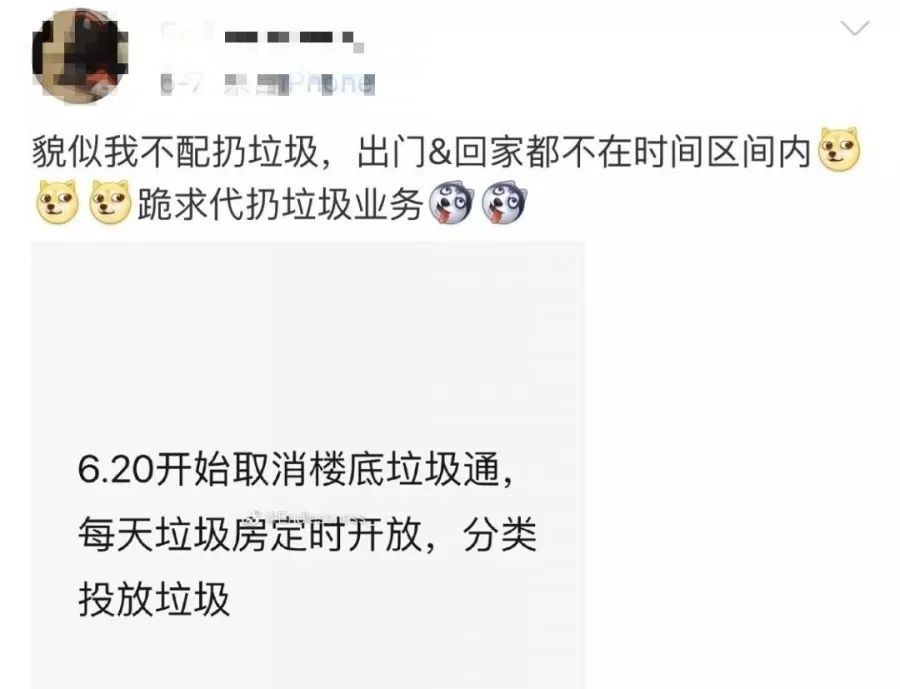Tap the blurred user avatar
Image resolution: width=900 pixels, height=689 pixels.
tap(80, 56)
